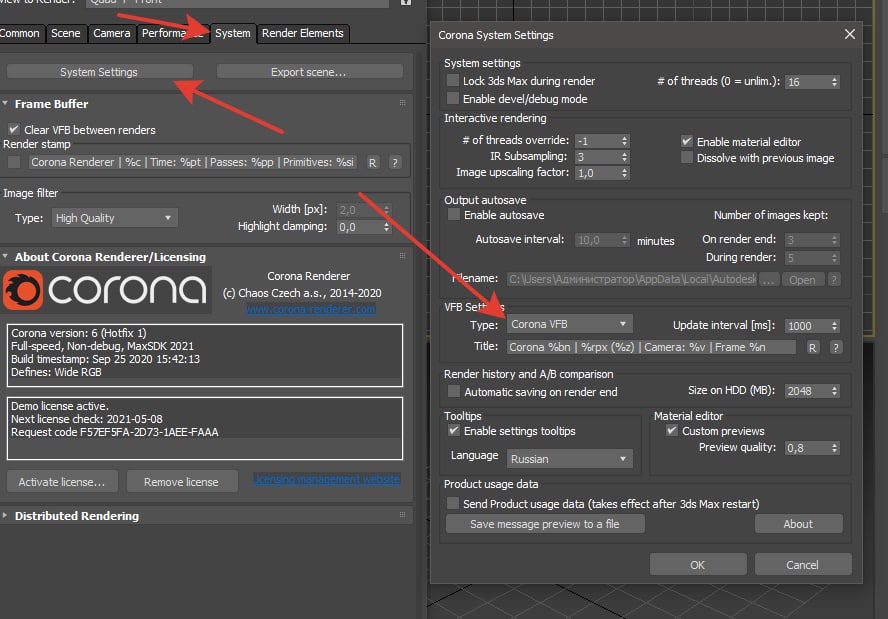Screen dimensions: 888x619
Task: Check the Enable autosave option
Action: [x=454, y=215]
